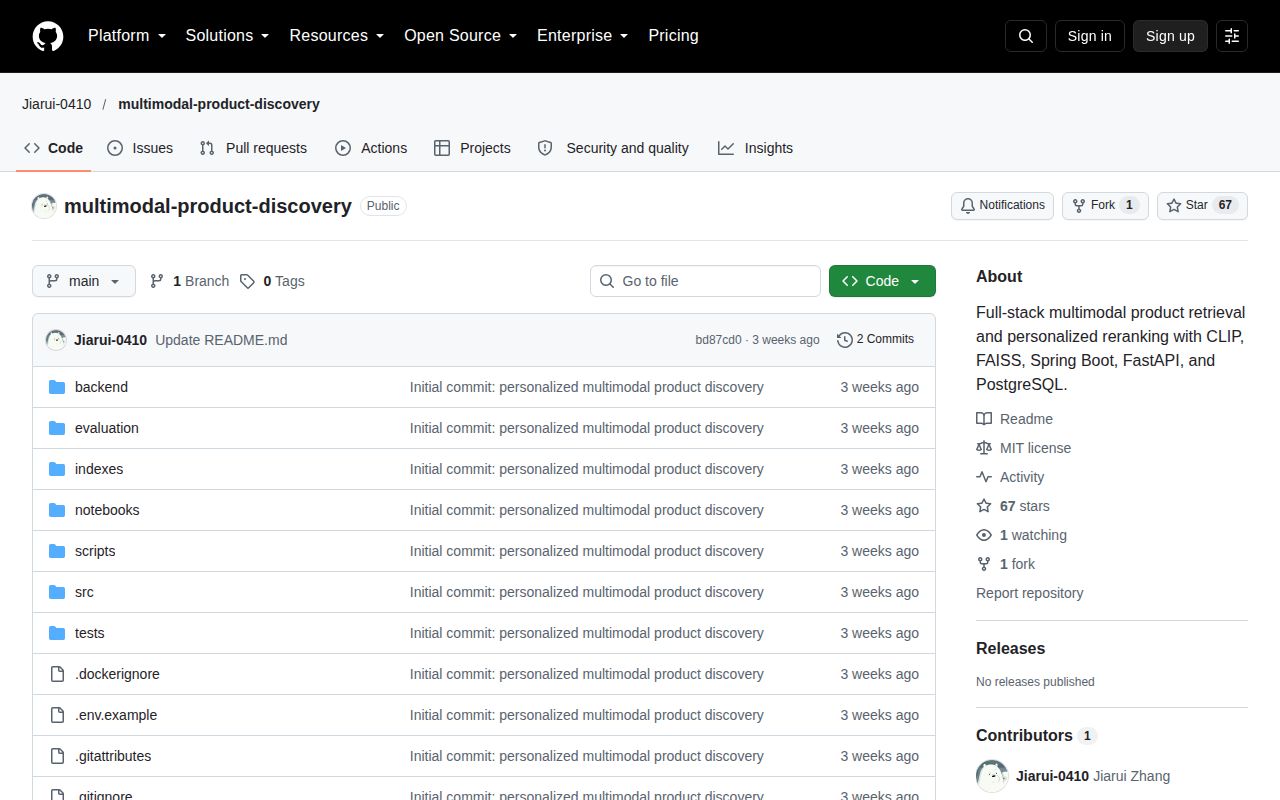Open the .env.example file
The height and width of the screenshot is (800, 1280).
tap(116, 715)
